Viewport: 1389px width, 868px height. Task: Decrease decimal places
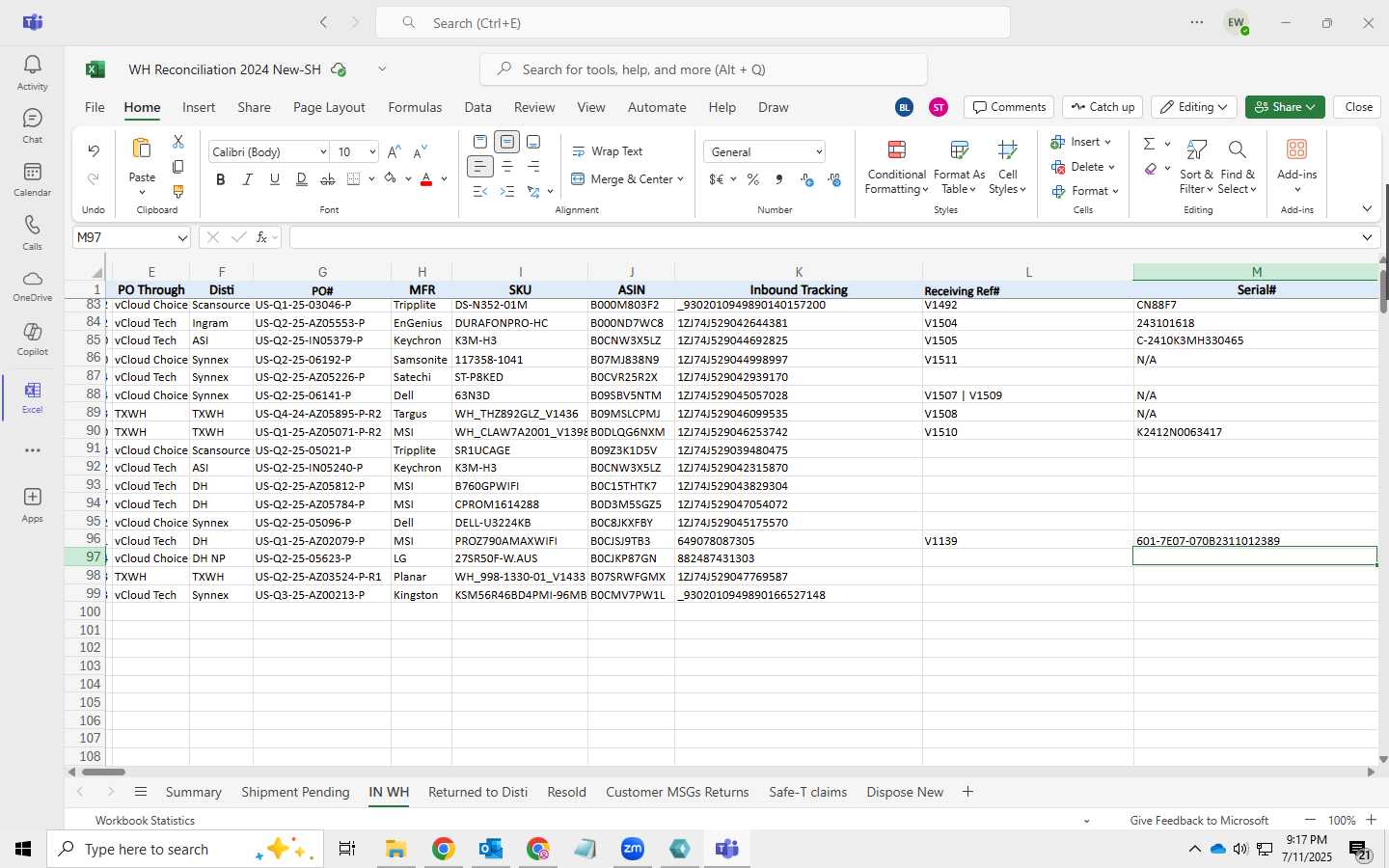click(834, 179)
